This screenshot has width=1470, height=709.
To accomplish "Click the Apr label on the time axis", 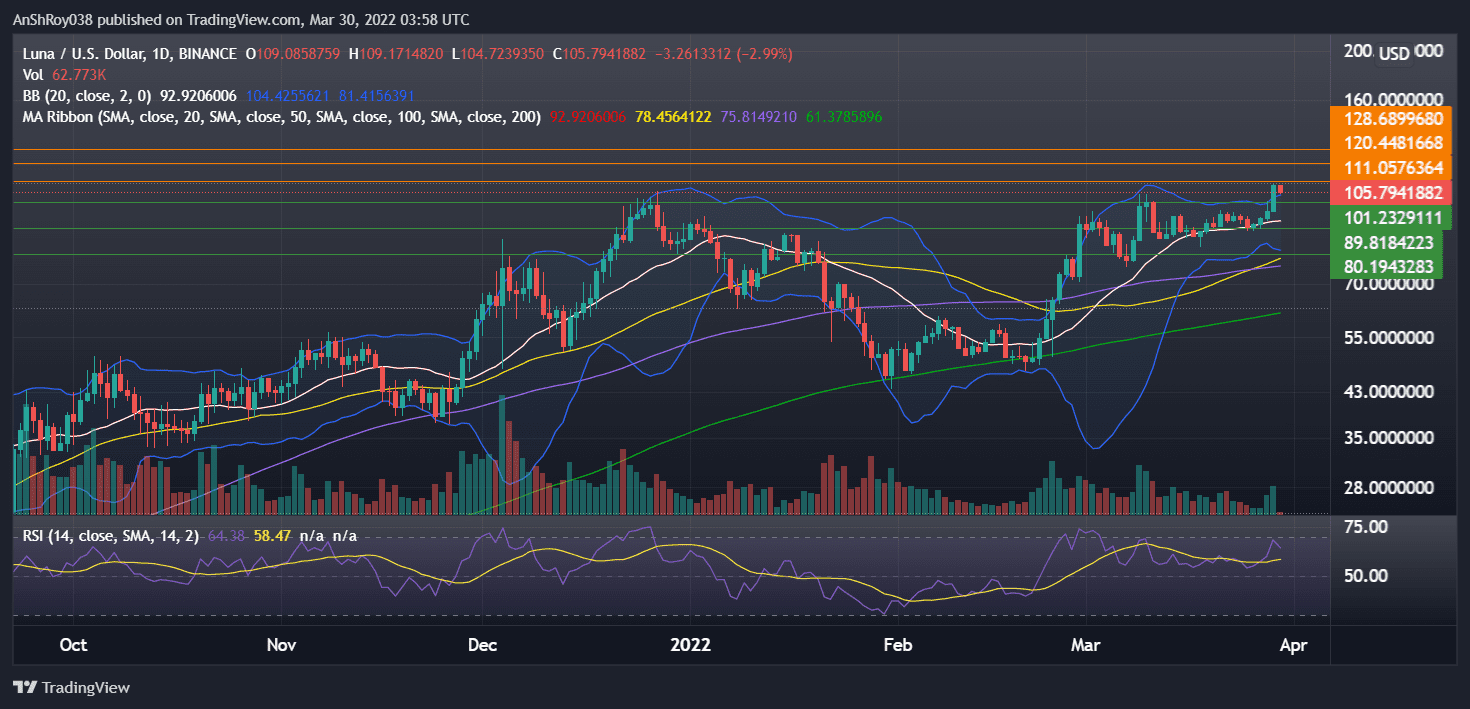I will tap(1294, 645).
